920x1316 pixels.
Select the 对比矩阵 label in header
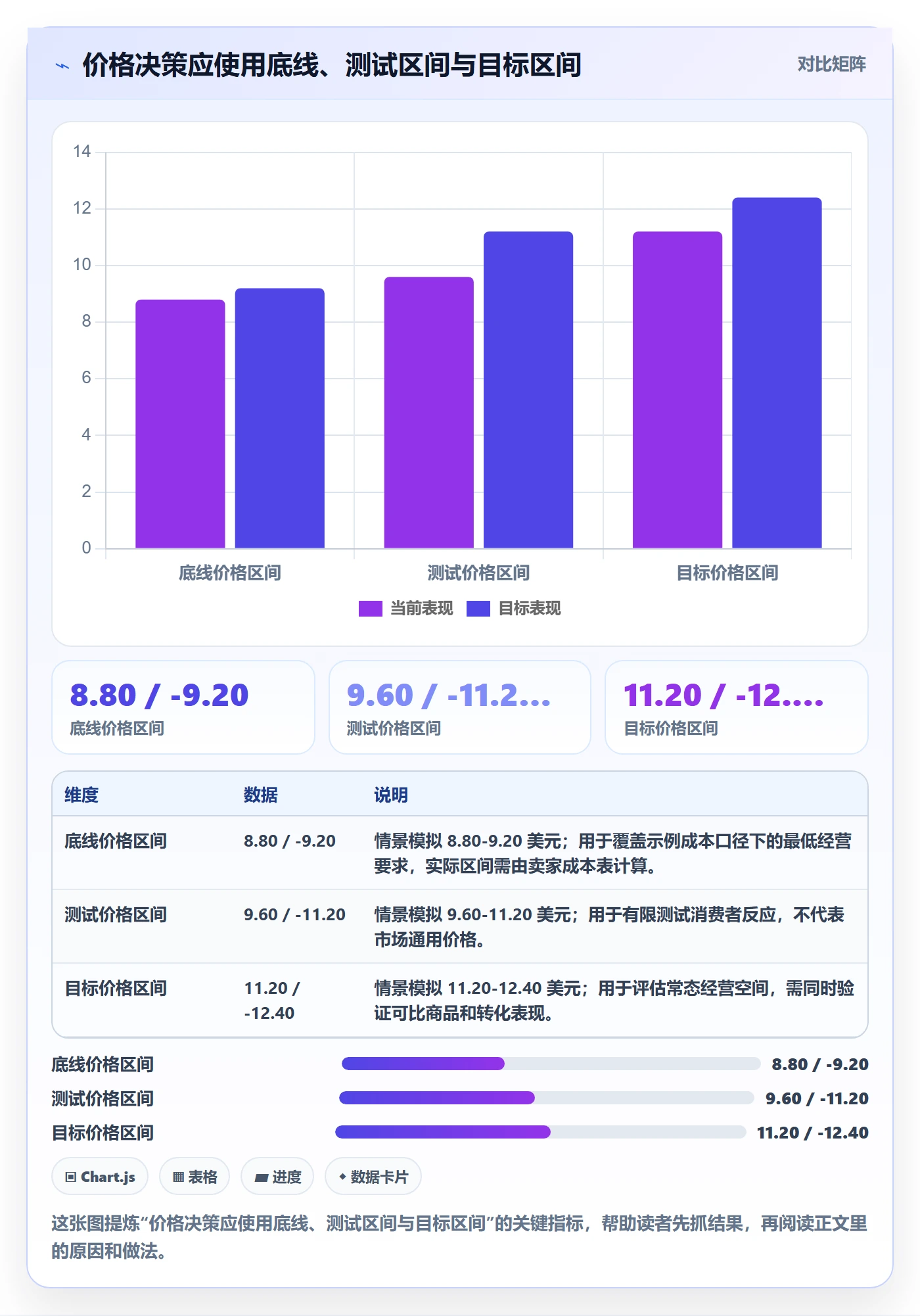(x=831, y=64)
